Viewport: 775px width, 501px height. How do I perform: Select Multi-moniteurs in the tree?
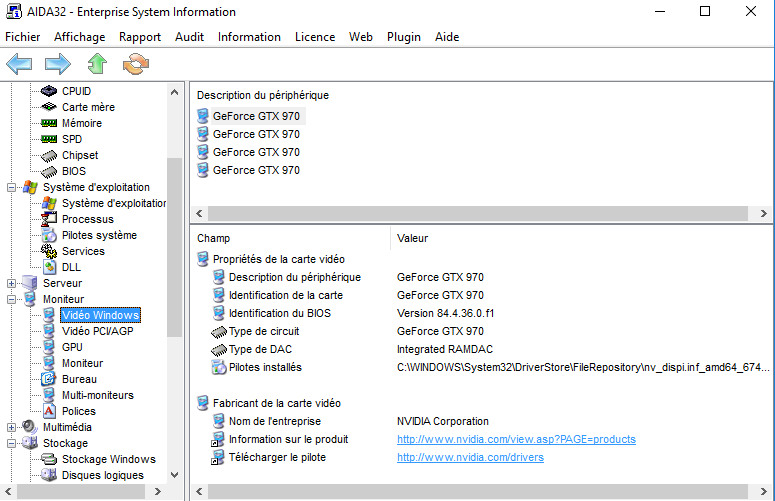(x=97, y=395)
